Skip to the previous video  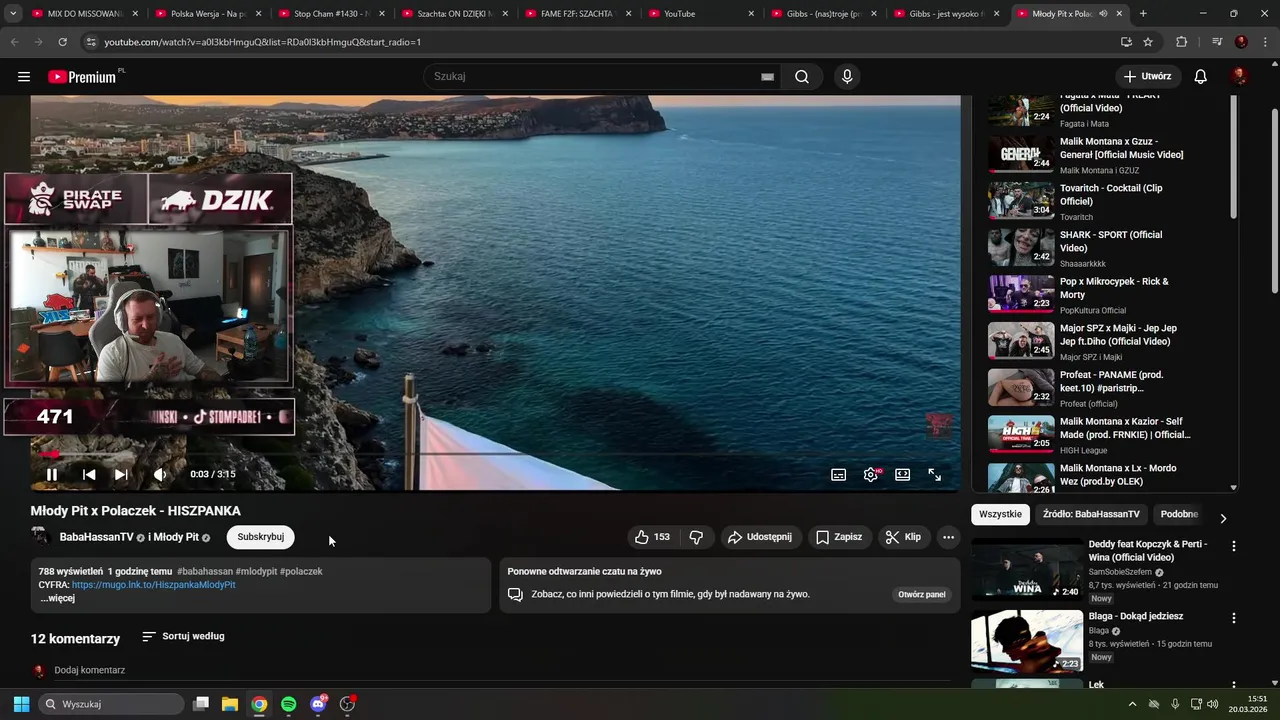(x=89, y=475)
